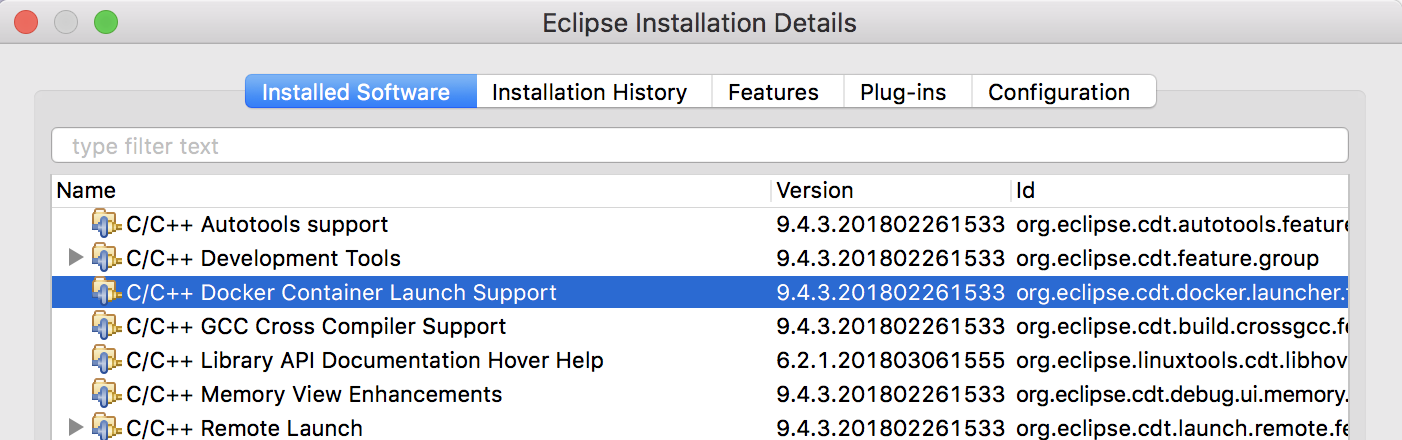The image size is (1402, 440).
Task: Click the type filter text field
Action: click(700, 146)
